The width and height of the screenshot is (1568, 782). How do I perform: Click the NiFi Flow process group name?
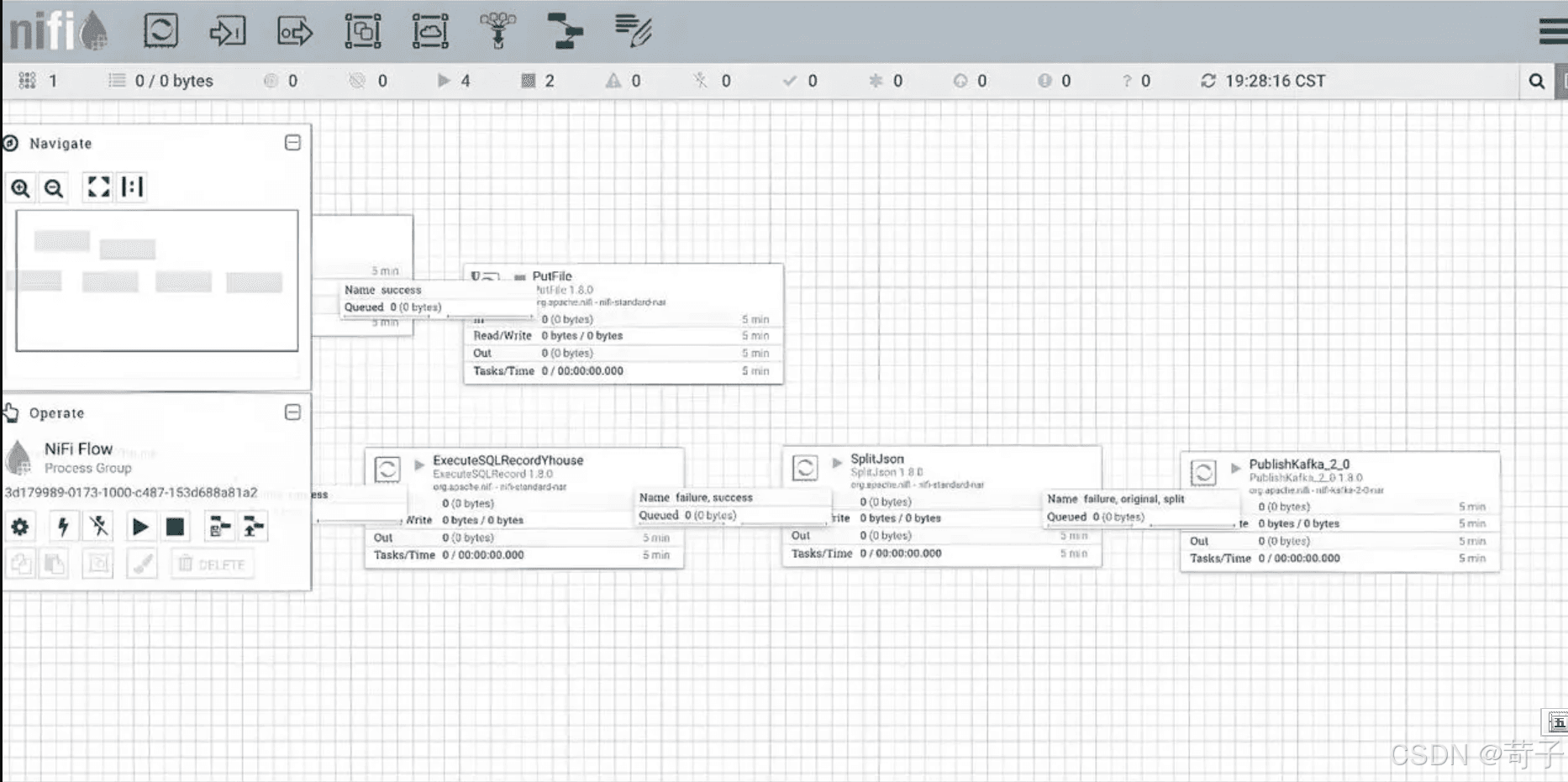point(78,449)
